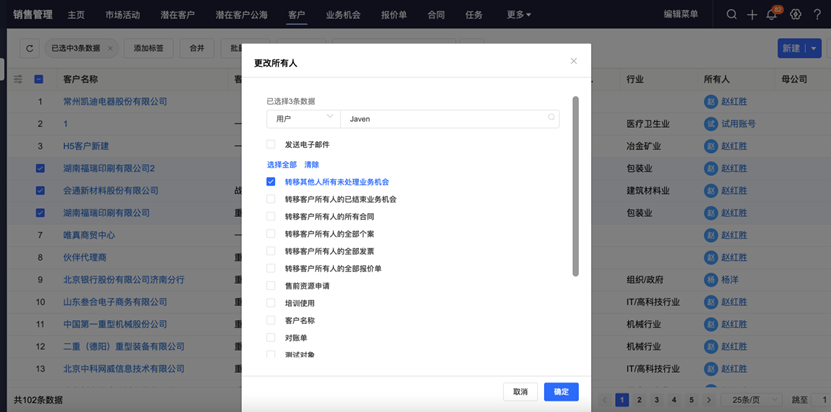Click the plus quick-create icon in top bar
Screen dimensions: 831x412
point(752,15)
